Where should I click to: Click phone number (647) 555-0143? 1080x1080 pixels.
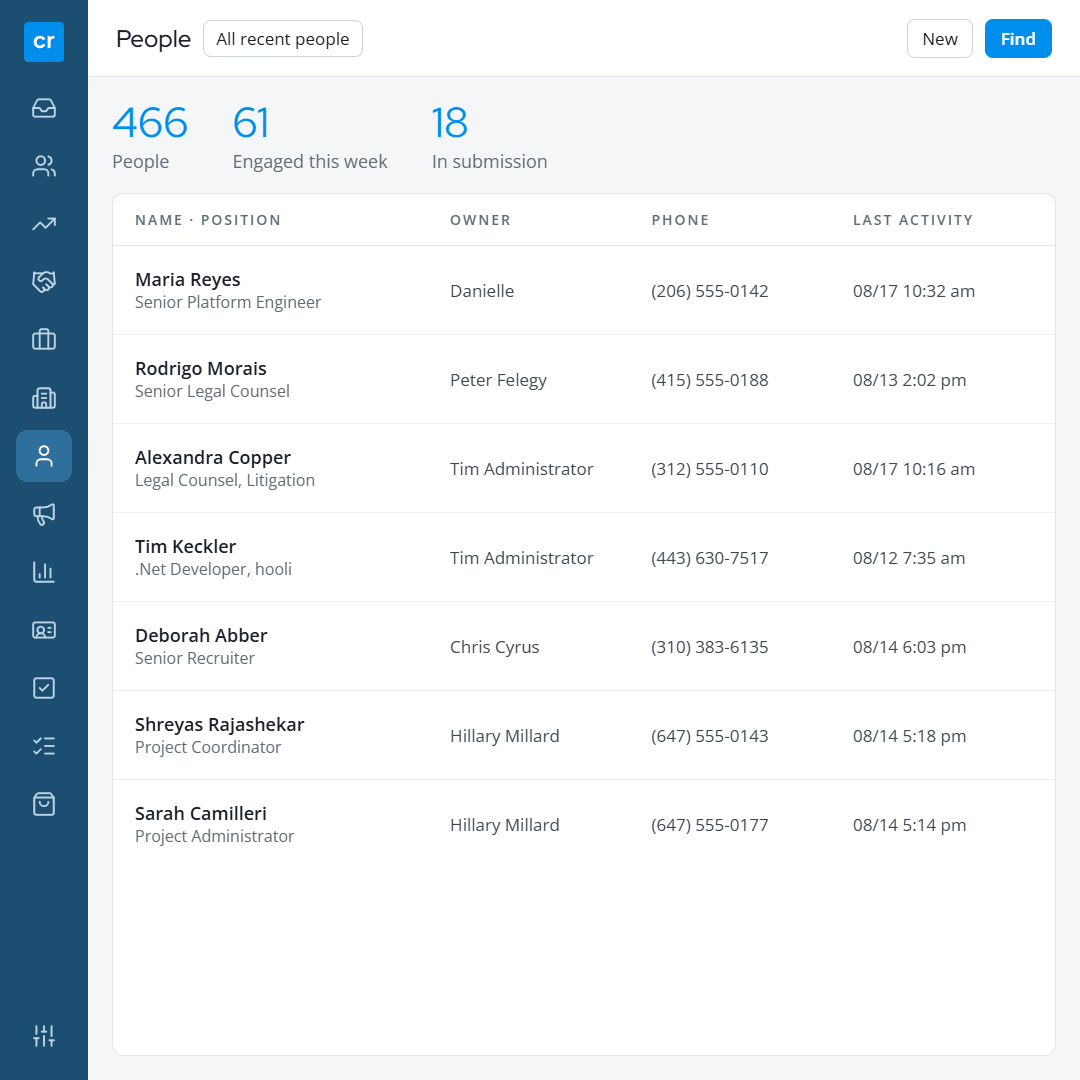point(709,736)
